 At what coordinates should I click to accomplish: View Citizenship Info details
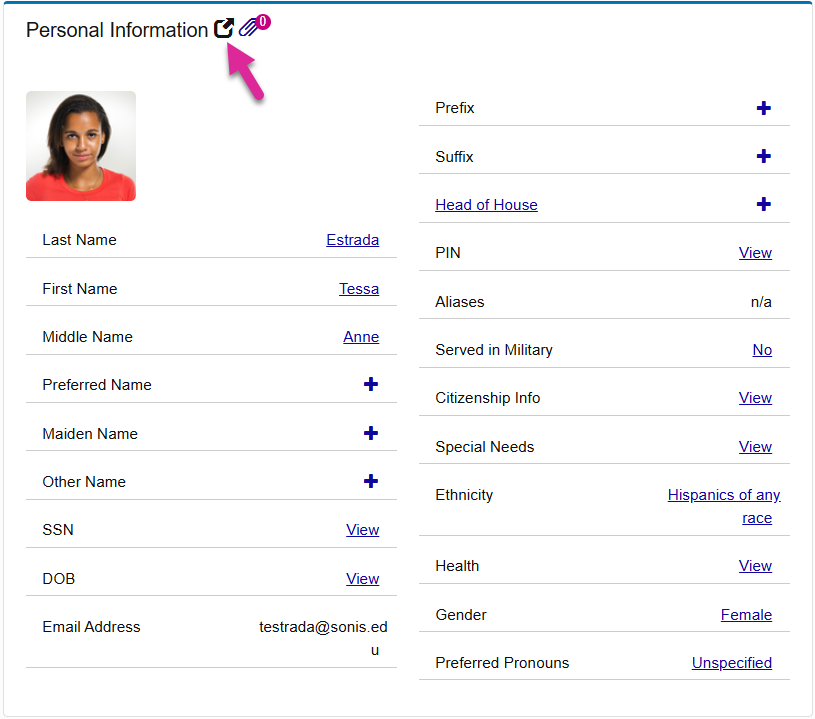pos(755,398)
